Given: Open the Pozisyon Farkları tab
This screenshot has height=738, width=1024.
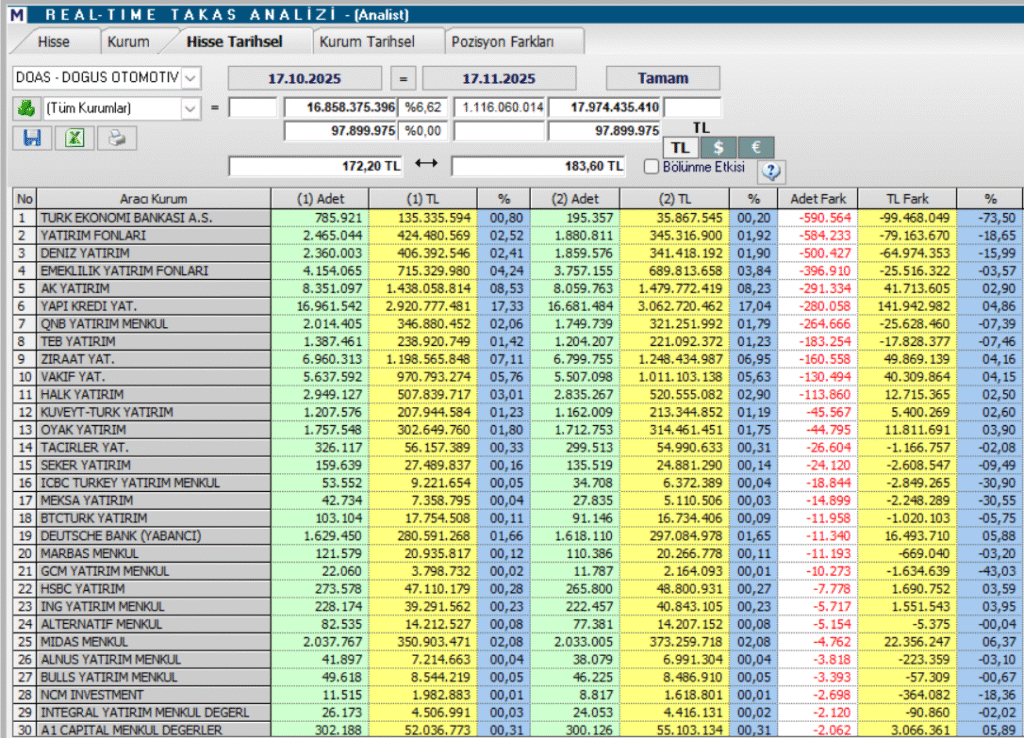Looking at the screenshot, I should 503,42.
